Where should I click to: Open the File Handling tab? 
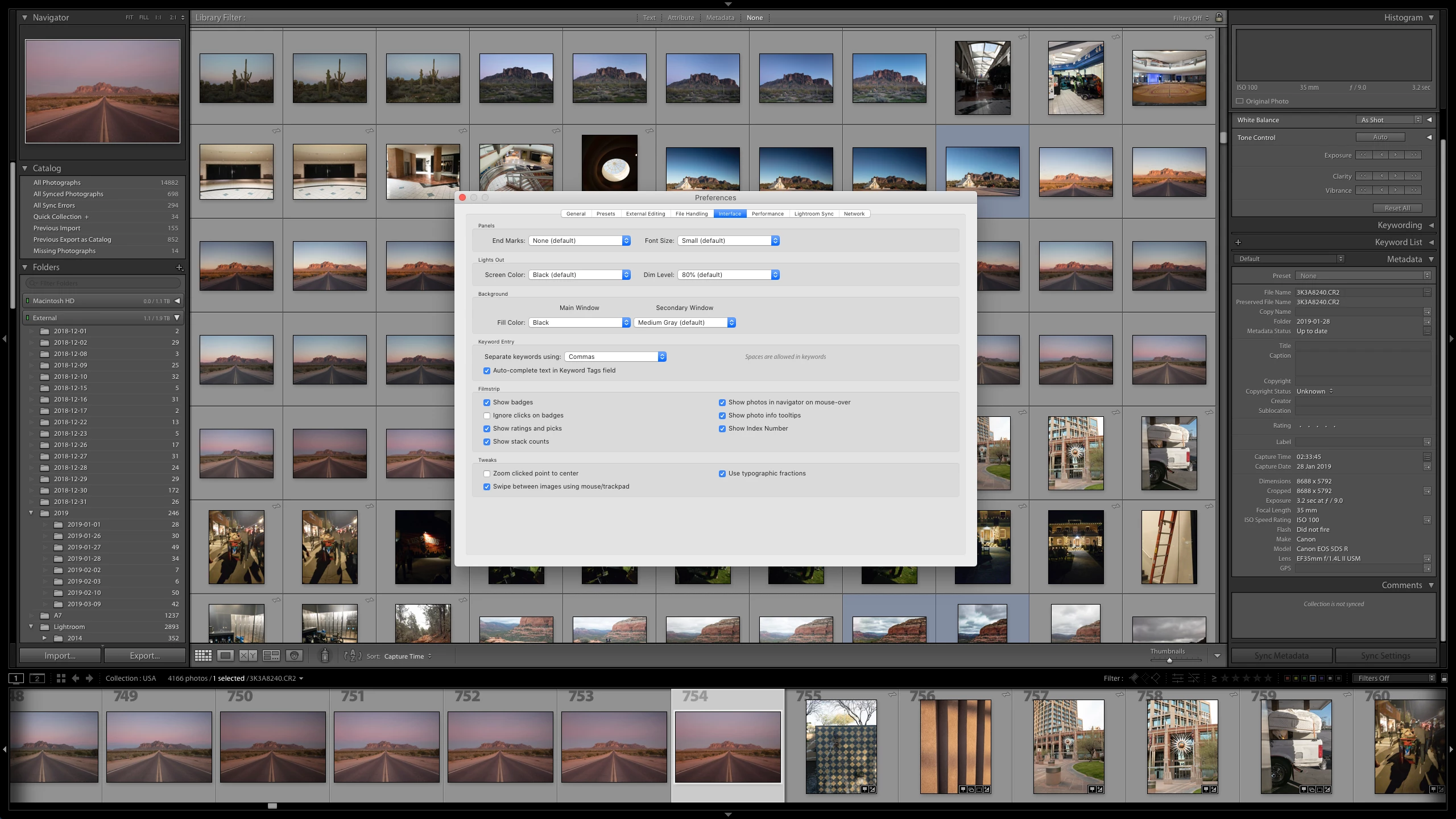691,214
